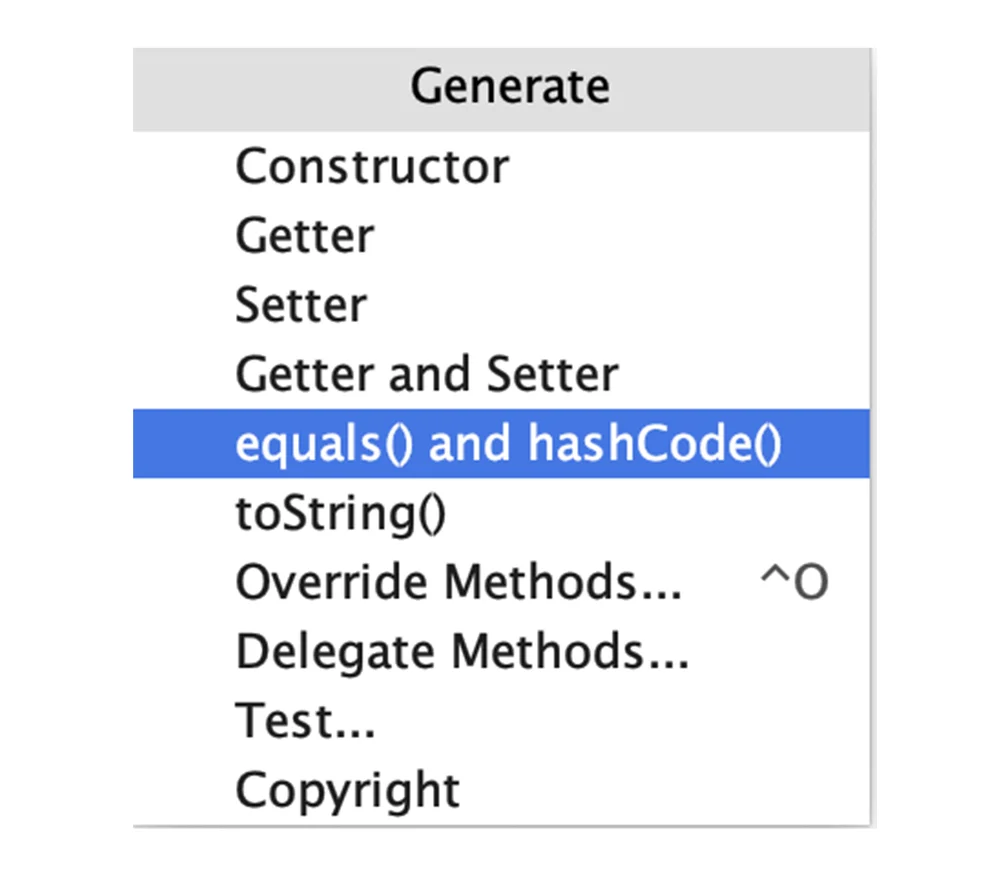Click the blue highlighted selection row
This screenshot has height=882, width=1000.
click(501, 443)
